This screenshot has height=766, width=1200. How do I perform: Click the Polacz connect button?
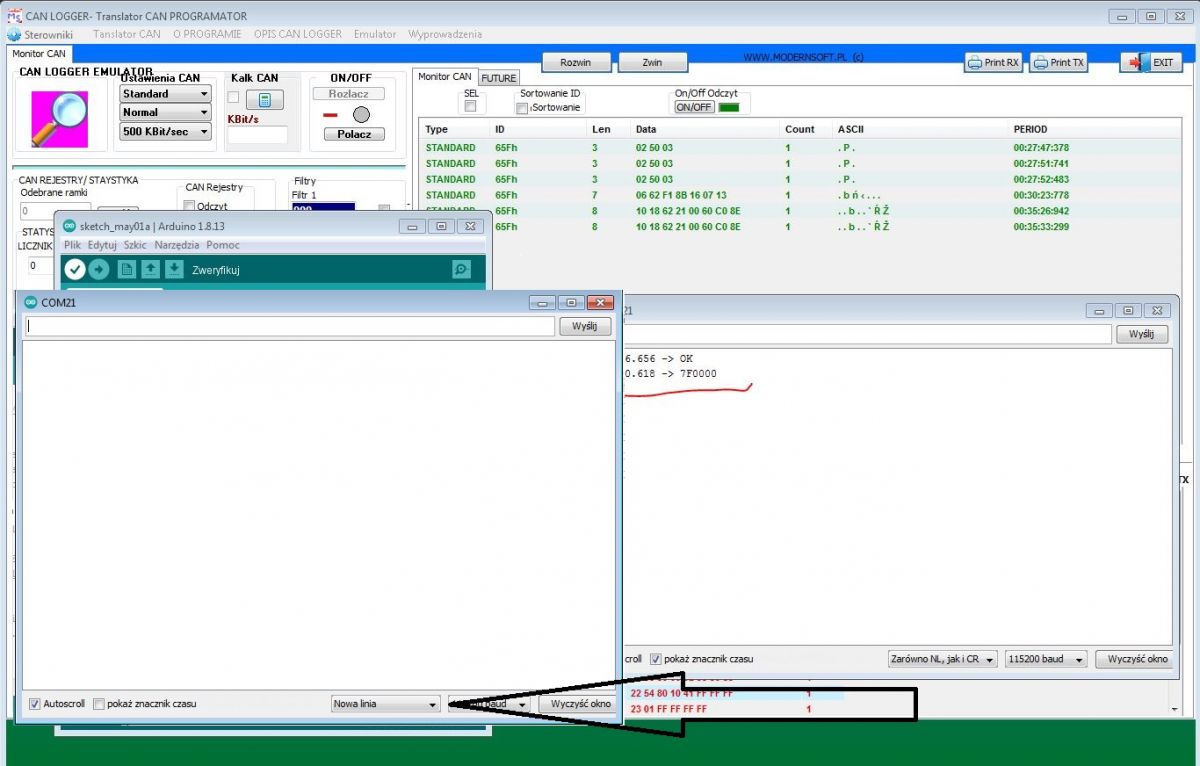click(x=354, y=134)
